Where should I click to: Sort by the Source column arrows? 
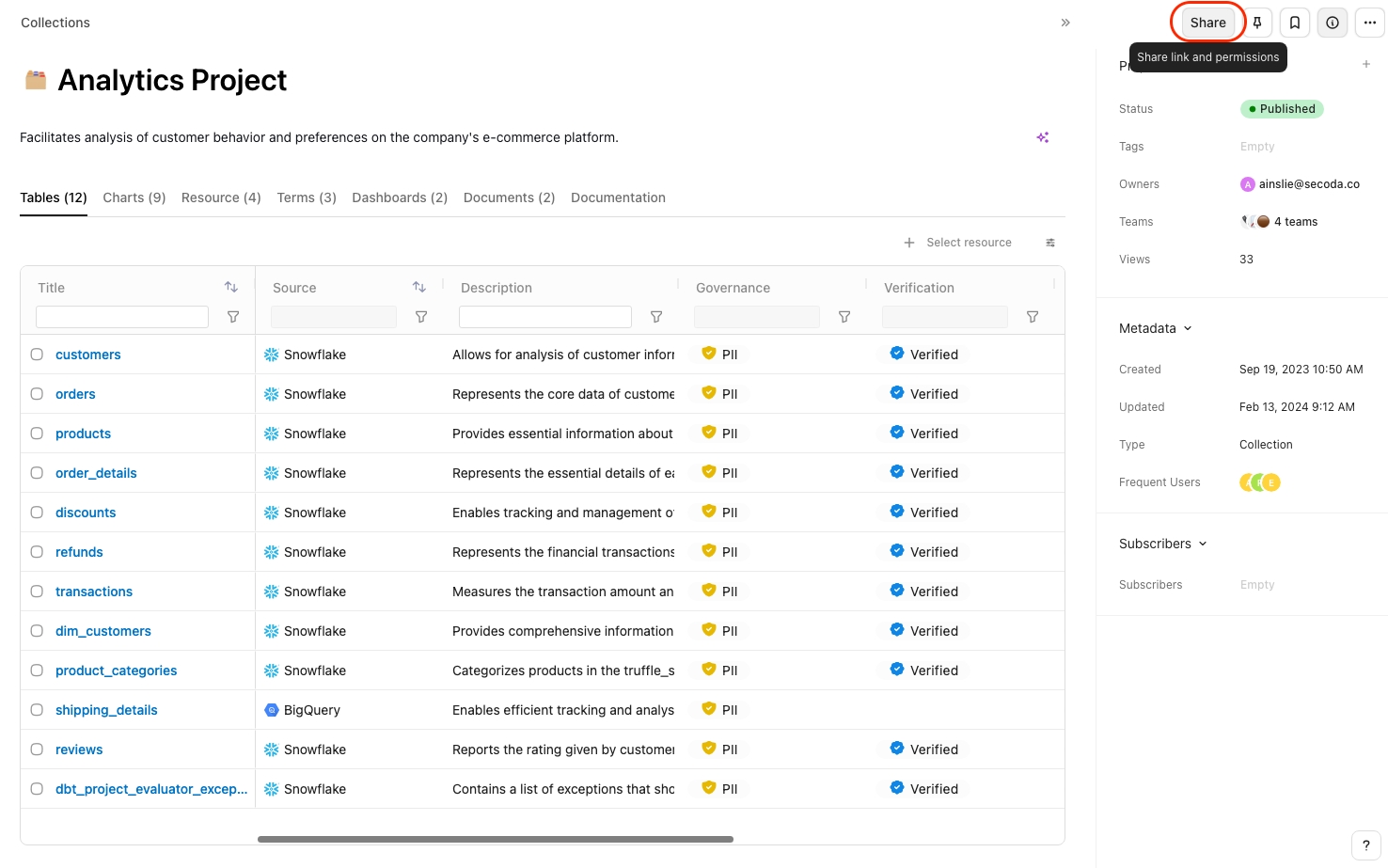pyautogui.click(x=419, y=287)
